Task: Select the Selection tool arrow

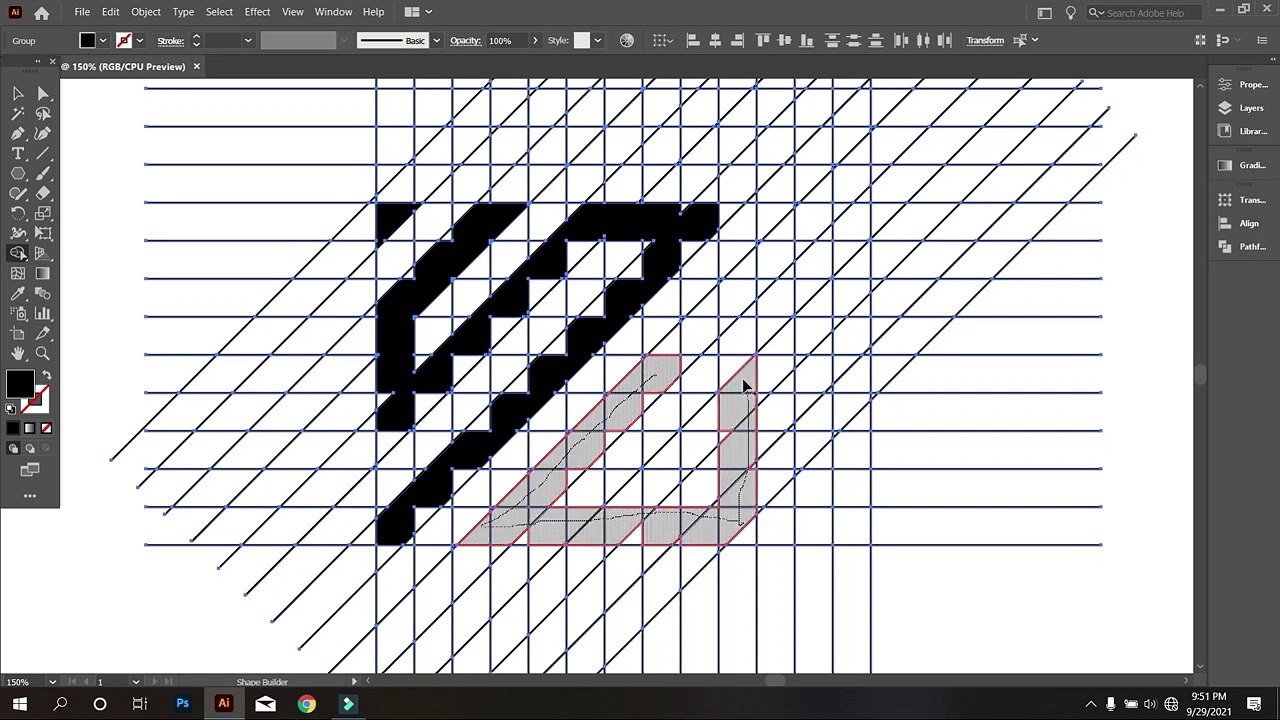Action: pos(18,93)
